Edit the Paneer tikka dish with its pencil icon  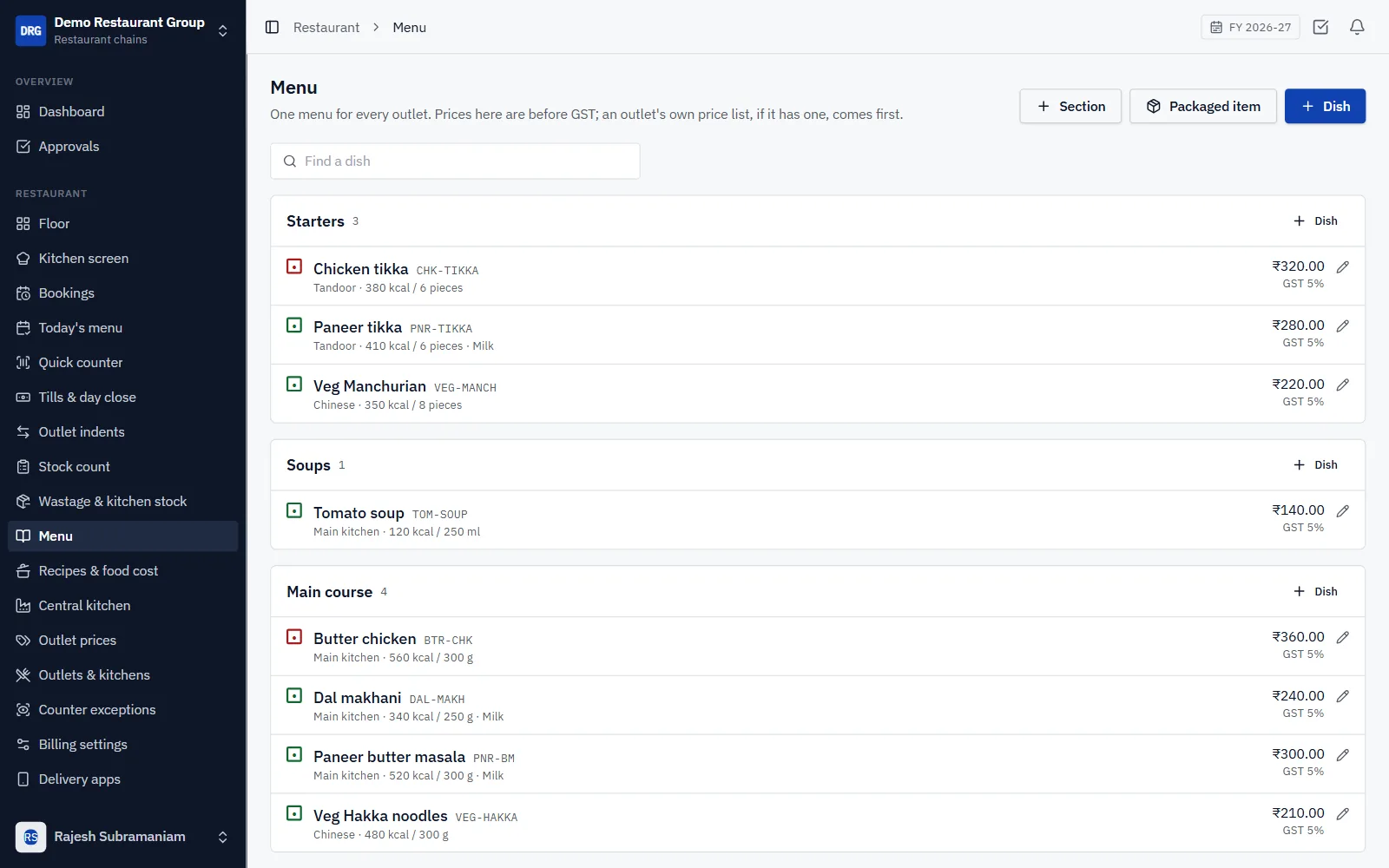coord(1343,325)
